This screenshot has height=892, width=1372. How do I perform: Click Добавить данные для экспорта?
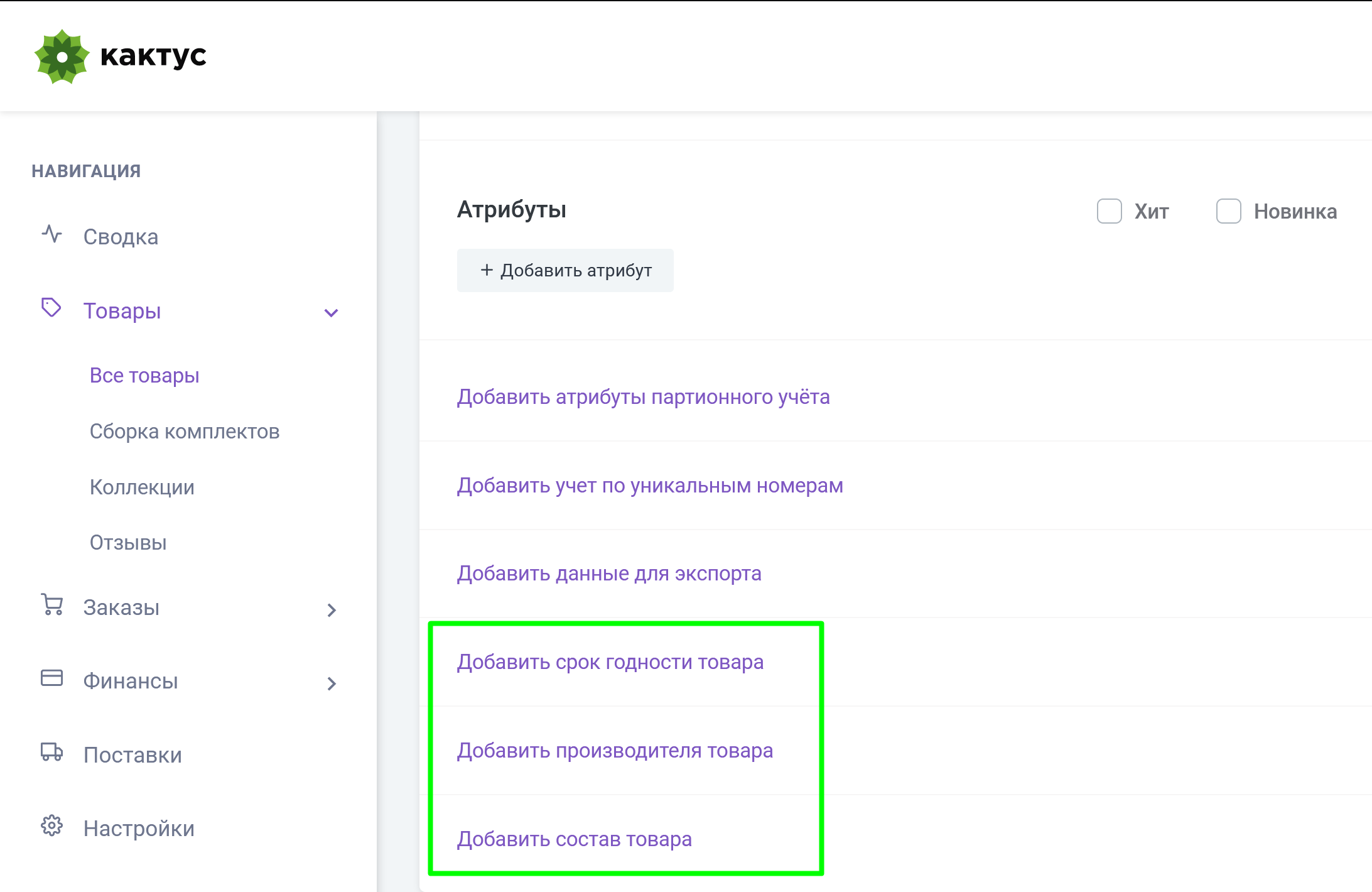coord(608,574)
